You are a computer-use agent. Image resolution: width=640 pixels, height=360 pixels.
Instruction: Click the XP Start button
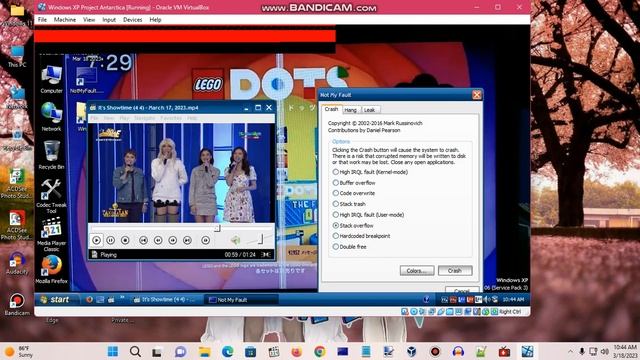pyautogui.click(x=56, y=300)
